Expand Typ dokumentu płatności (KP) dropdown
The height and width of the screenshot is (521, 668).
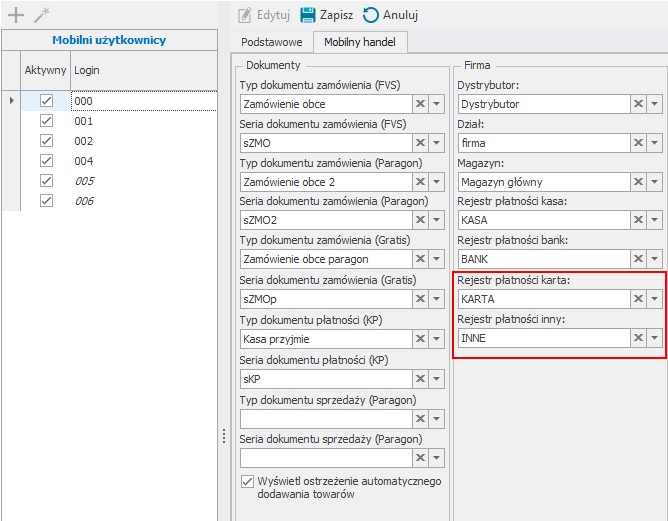[x=437, y=338]
